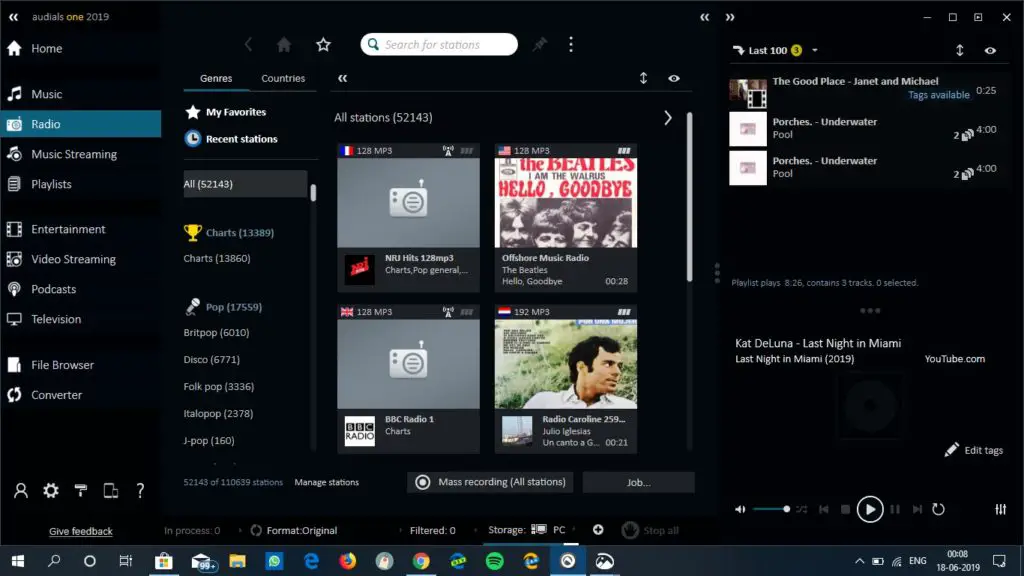This screenshot has width=1024, height=576.
Task: Go to the radio home view
Action: click(x=284, y=44)
